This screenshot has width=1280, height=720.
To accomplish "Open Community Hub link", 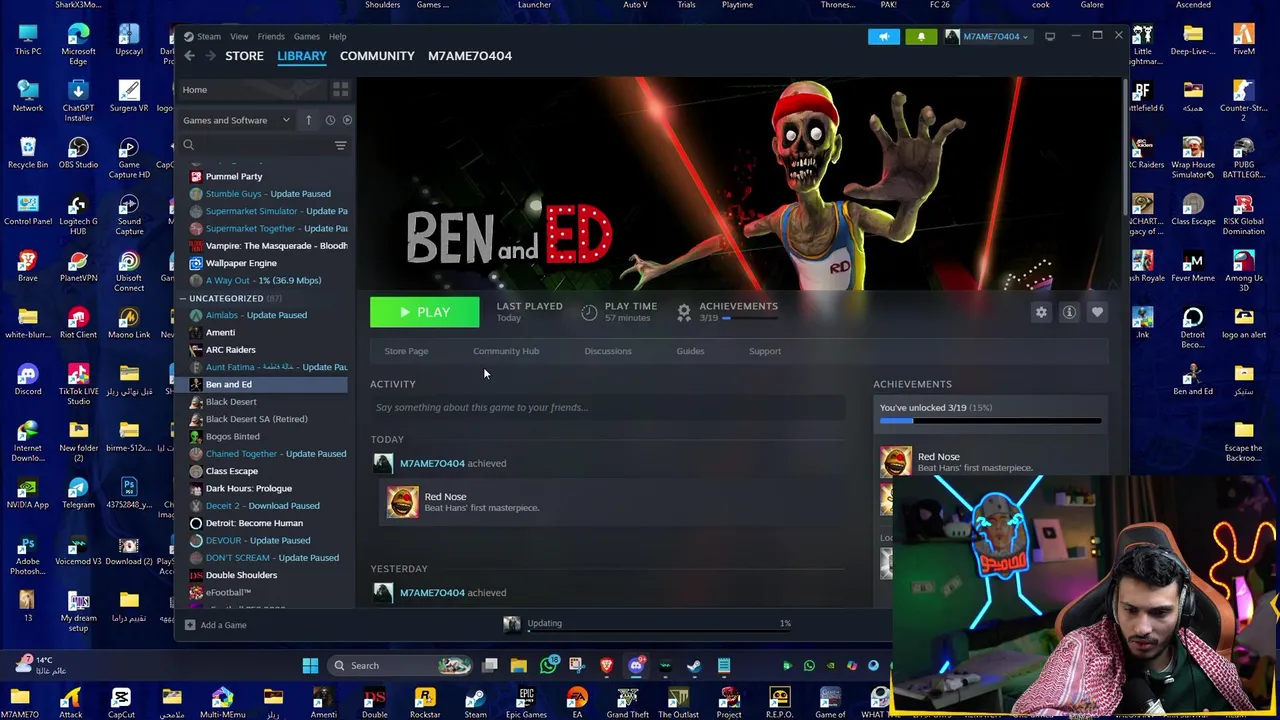I will [506, 351].
